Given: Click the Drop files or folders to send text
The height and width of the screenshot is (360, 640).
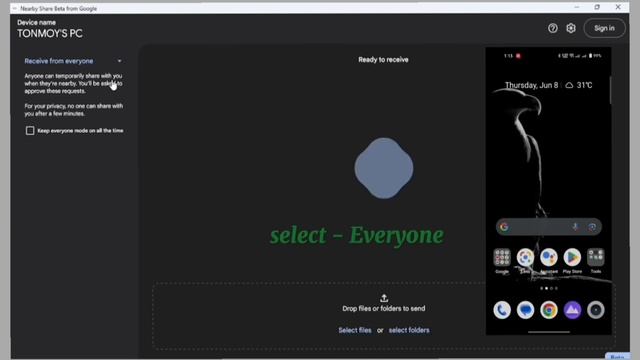Looking at the screenshot, I should pos(384,309).
